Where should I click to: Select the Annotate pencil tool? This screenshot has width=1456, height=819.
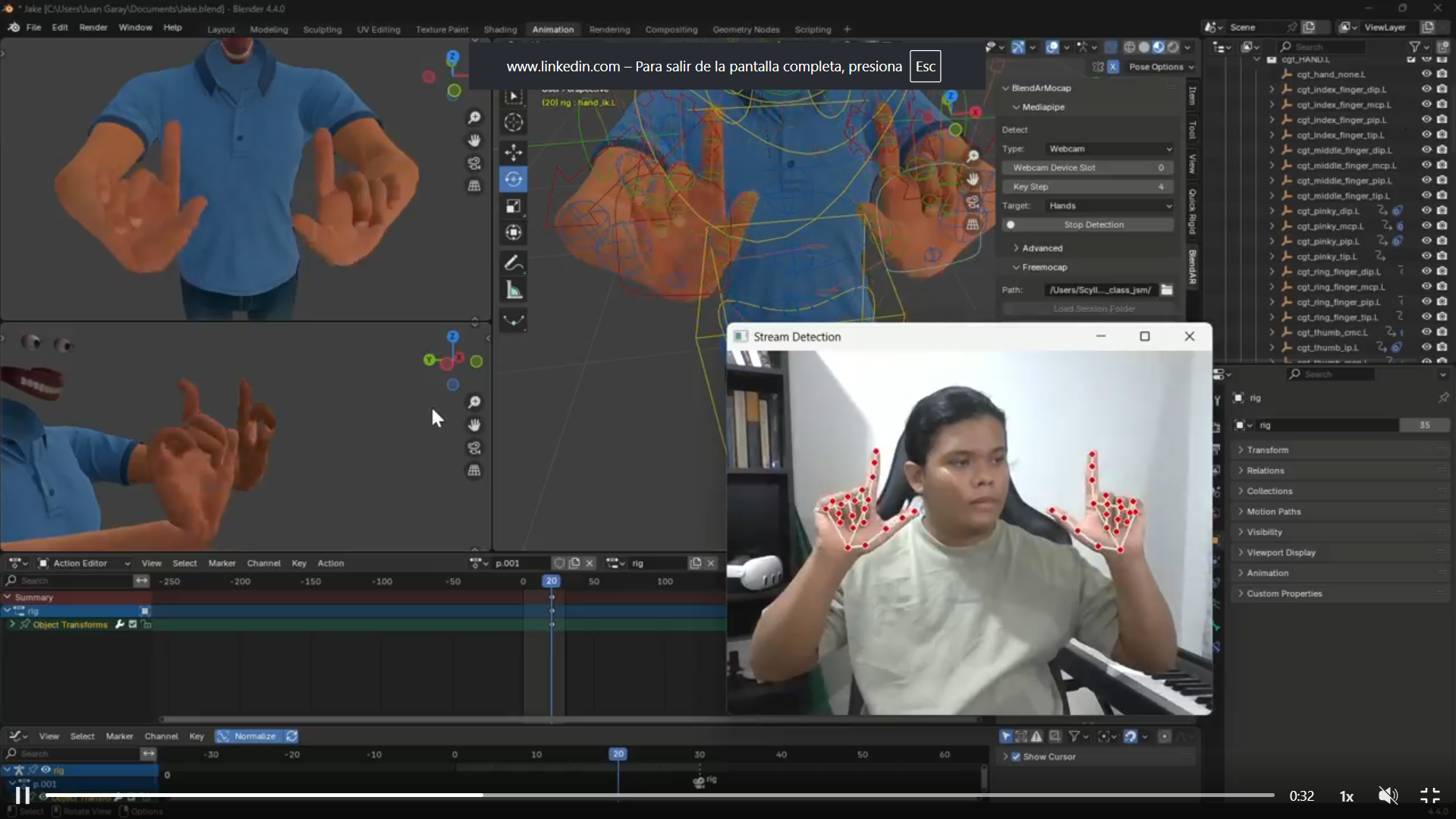click(514, 263)
